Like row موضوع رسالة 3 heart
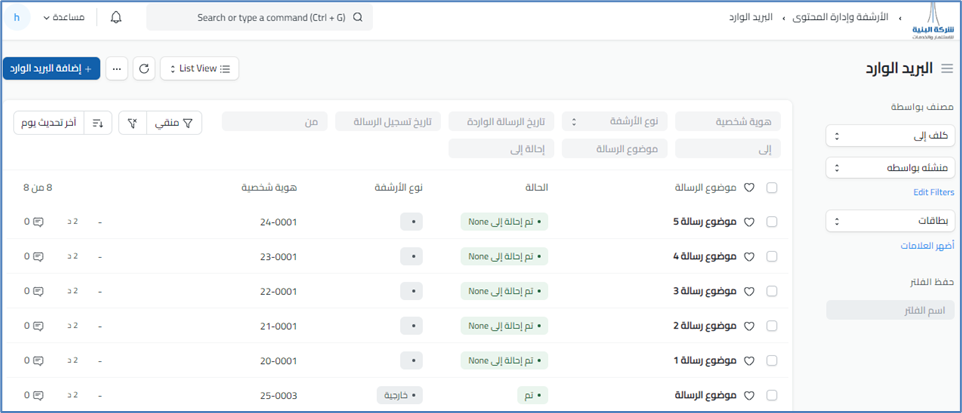This screenshot has width=962, height=413. (x=748, y=291)
